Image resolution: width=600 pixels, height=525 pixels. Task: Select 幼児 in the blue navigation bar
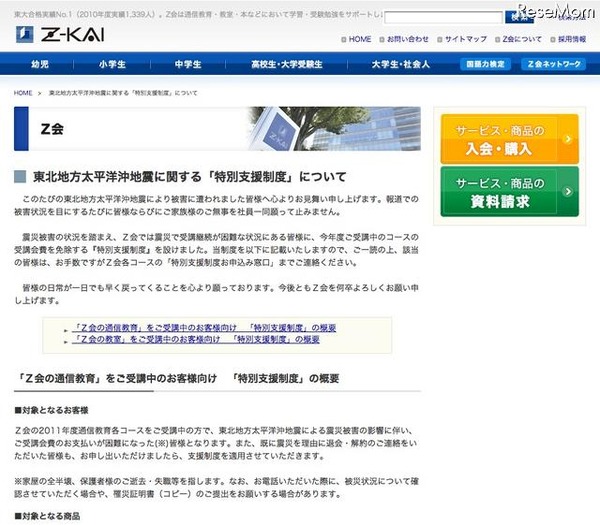pyautogui.click(x=40, y=64)
